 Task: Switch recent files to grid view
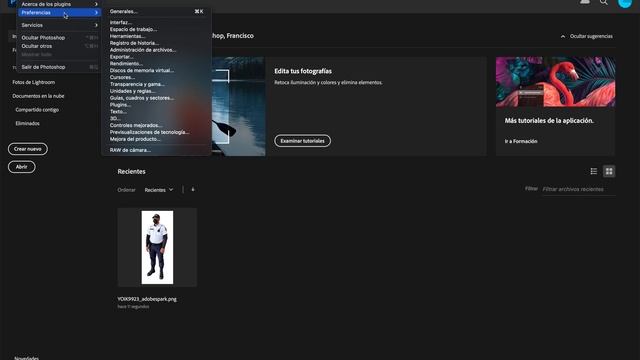tap(609, 171)
